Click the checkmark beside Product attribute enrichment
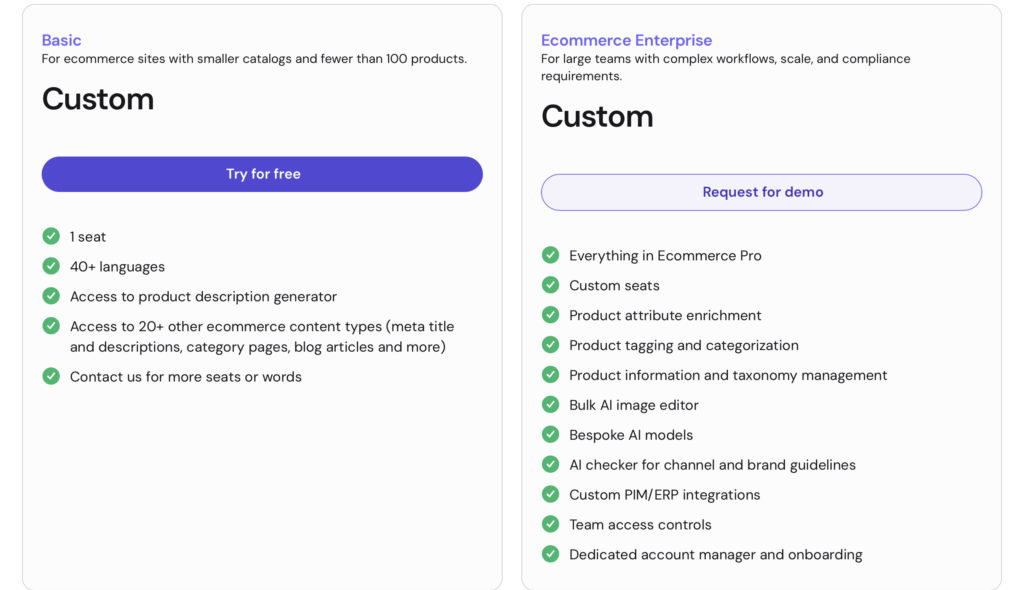The width and height of the screenshot is (1024, 590). [551, 315]
